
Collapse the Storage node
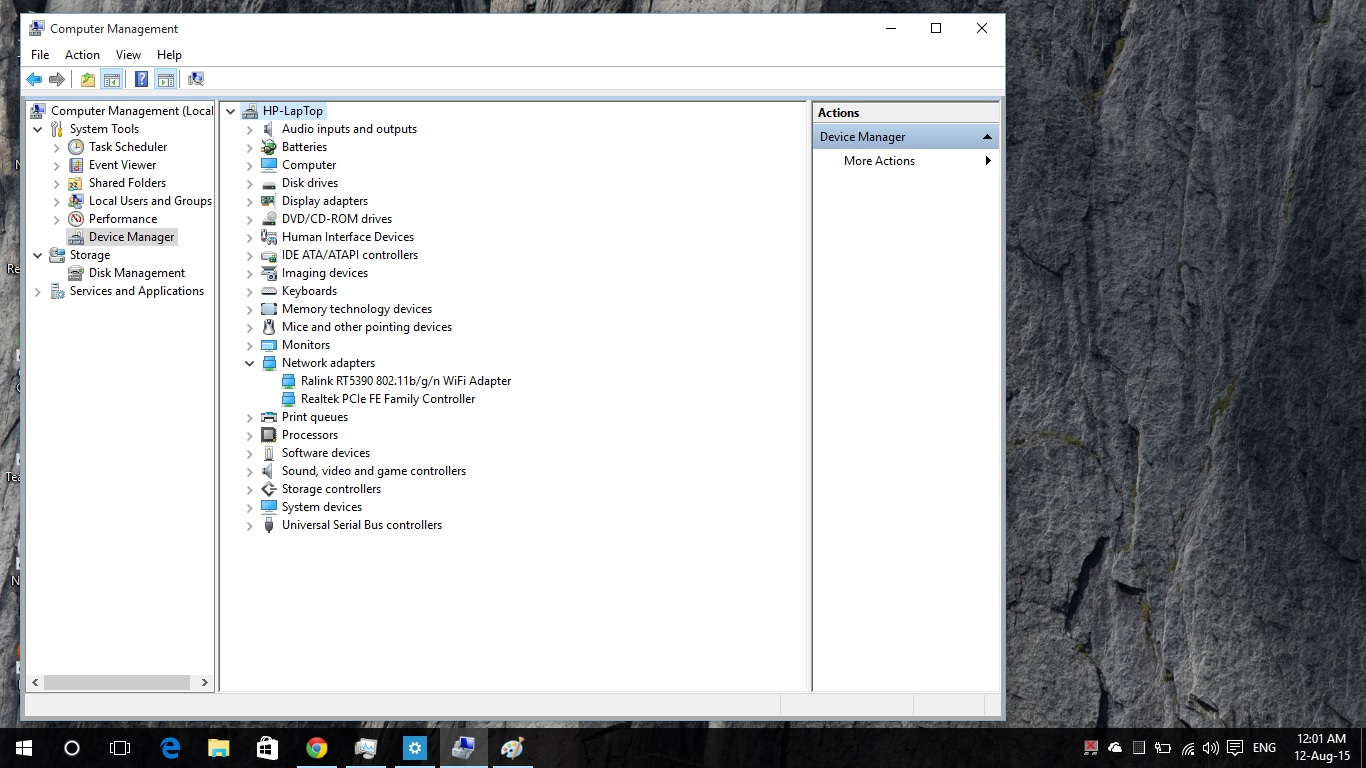(38, 255)
